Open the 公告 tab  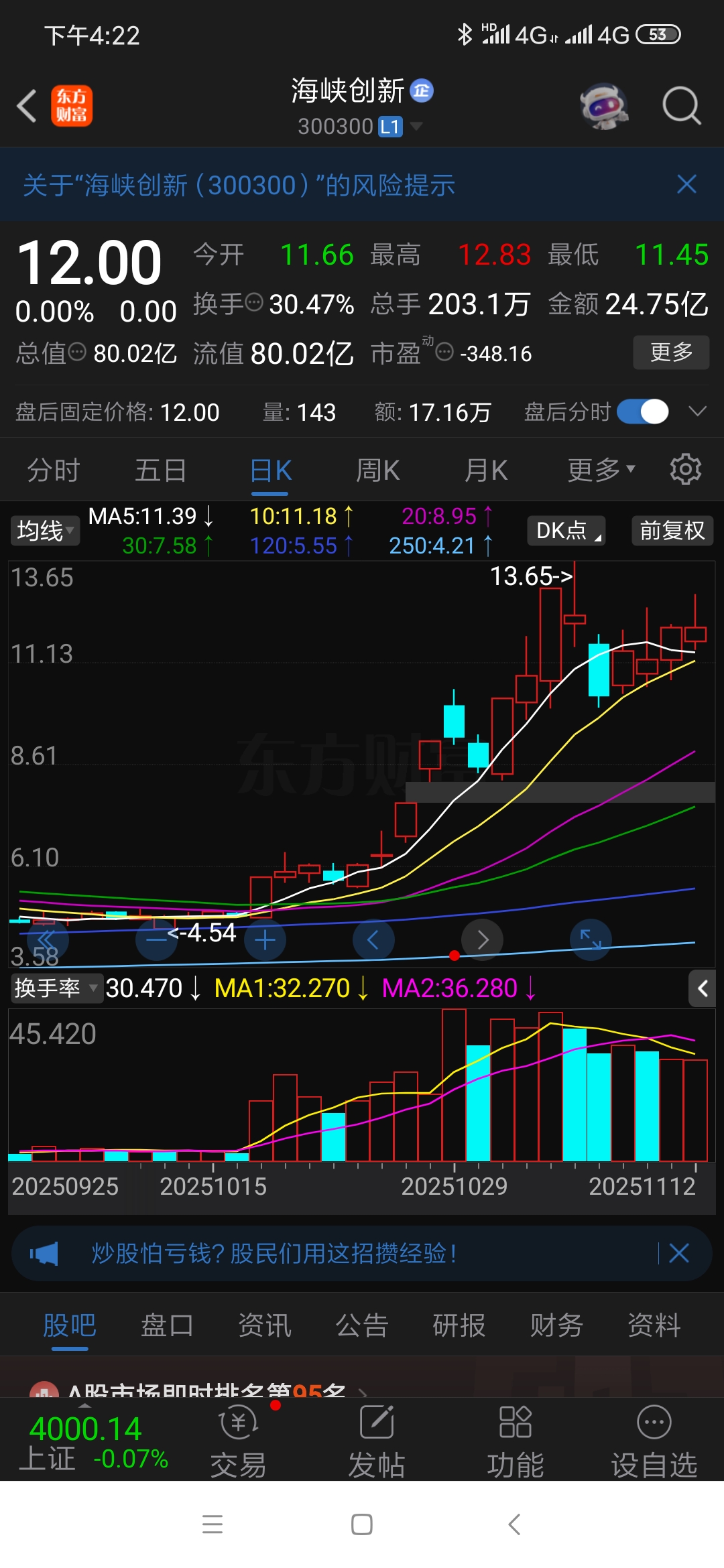point(362,1325)
